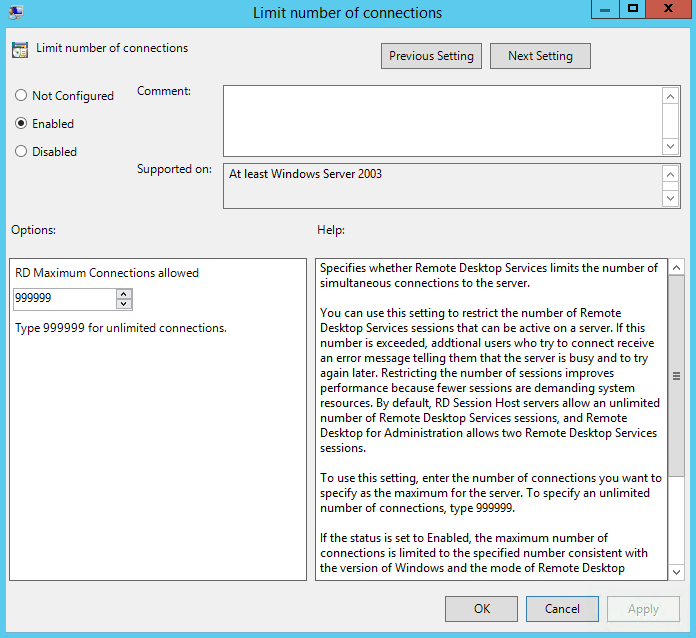The width and height of the screenshot is (696, 638).
Task: Click the Help pane scroll up arrow
Action: coord(676,268)
